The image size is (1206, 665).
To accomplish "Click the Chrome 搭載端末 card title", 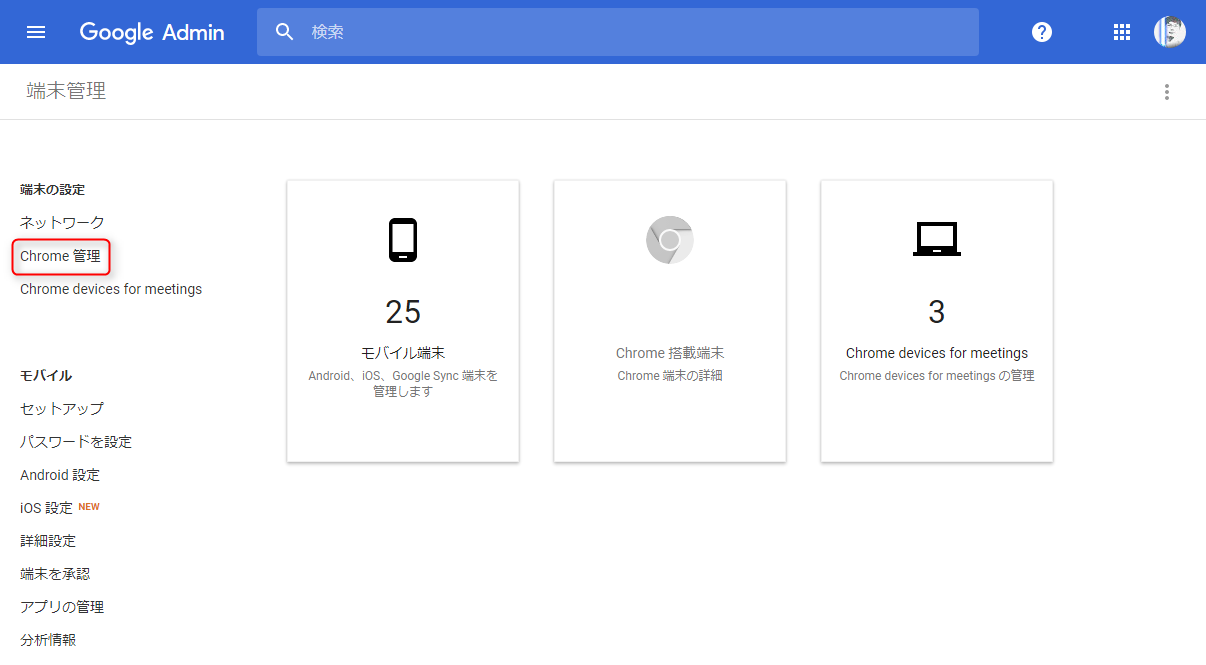I will 670,353.
